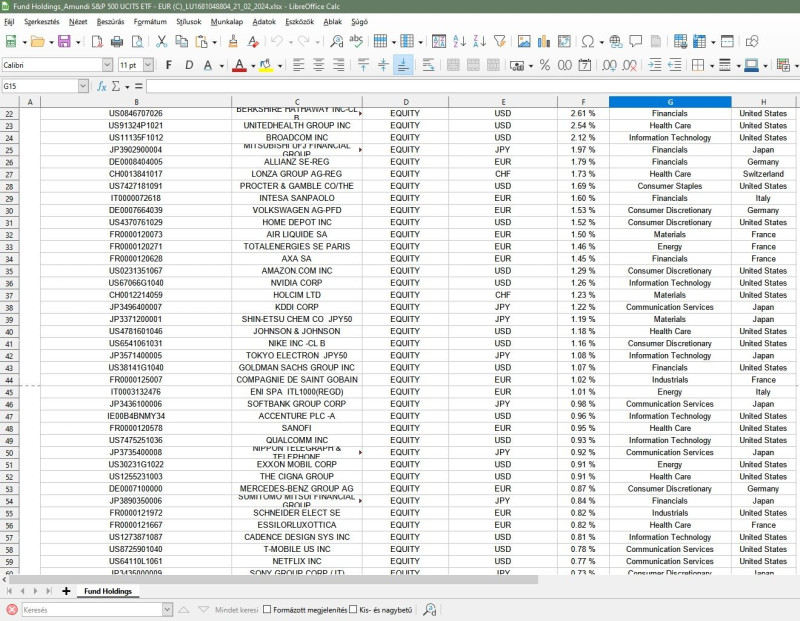Toggle underline (A) formatting
The image size is (800, 621).
coord(208,65)
